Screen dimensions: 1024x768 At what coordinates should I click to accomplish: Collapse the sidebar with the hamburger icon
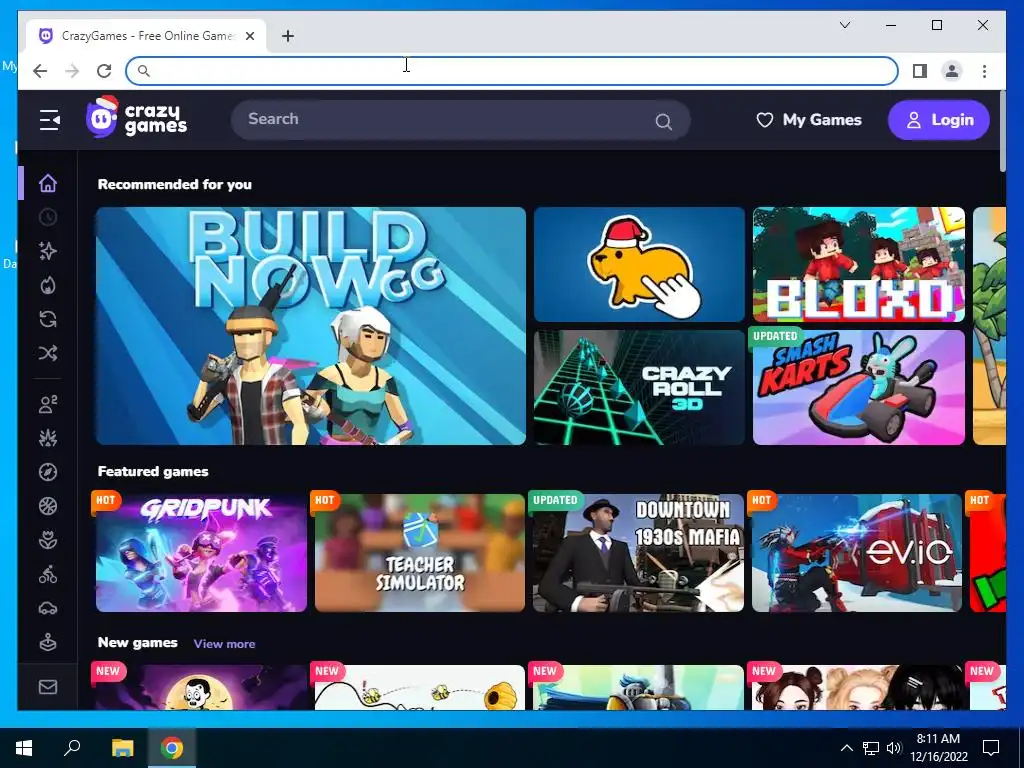[x=49, y=120]
